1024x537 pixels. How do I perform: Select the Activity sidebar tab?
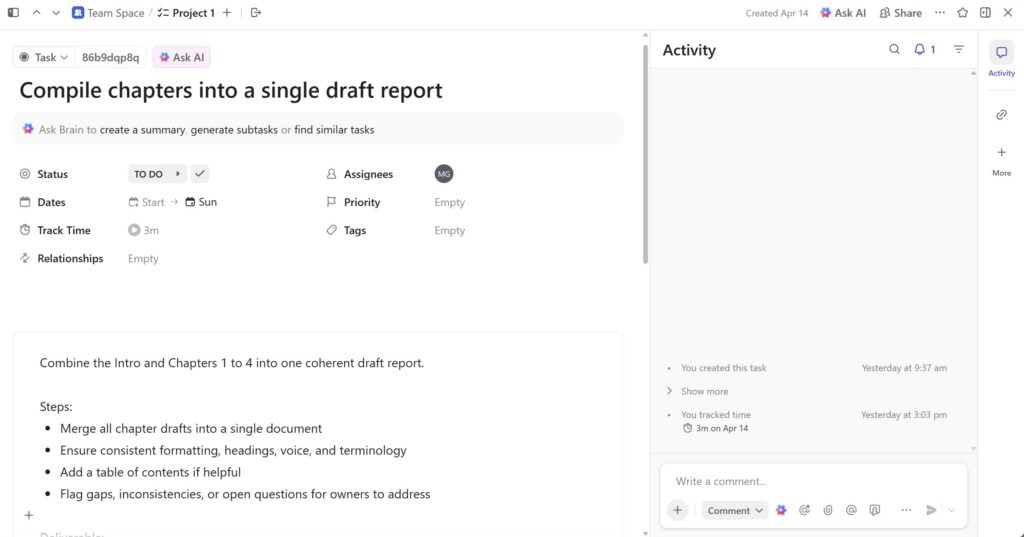click(1001, 59)
